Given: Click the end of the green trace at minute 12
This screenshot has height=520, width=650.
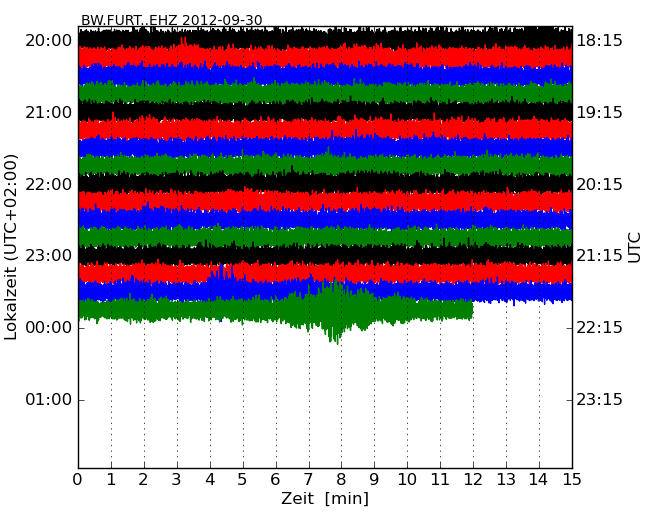Looking at the screenshot, I should click(x=472, y=311).
